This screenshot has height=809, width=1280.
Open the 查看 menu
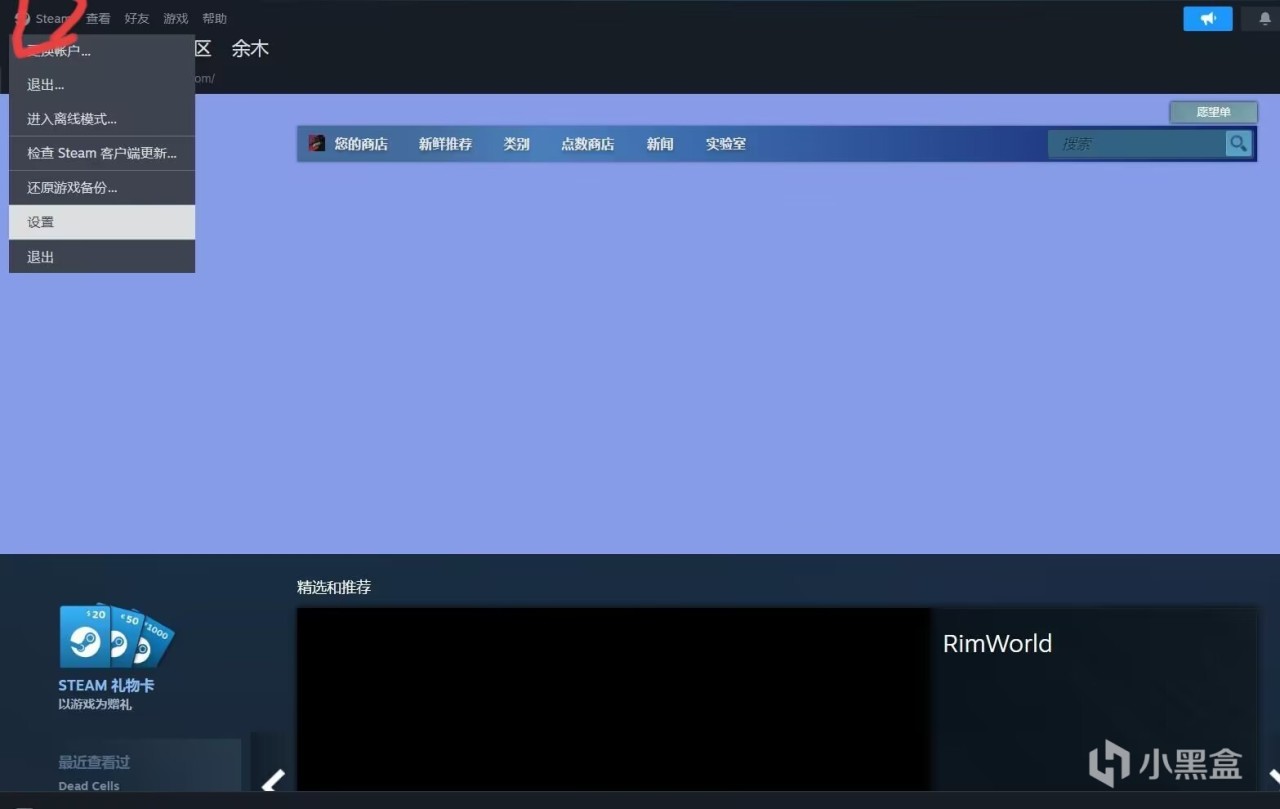click(98, 19)
